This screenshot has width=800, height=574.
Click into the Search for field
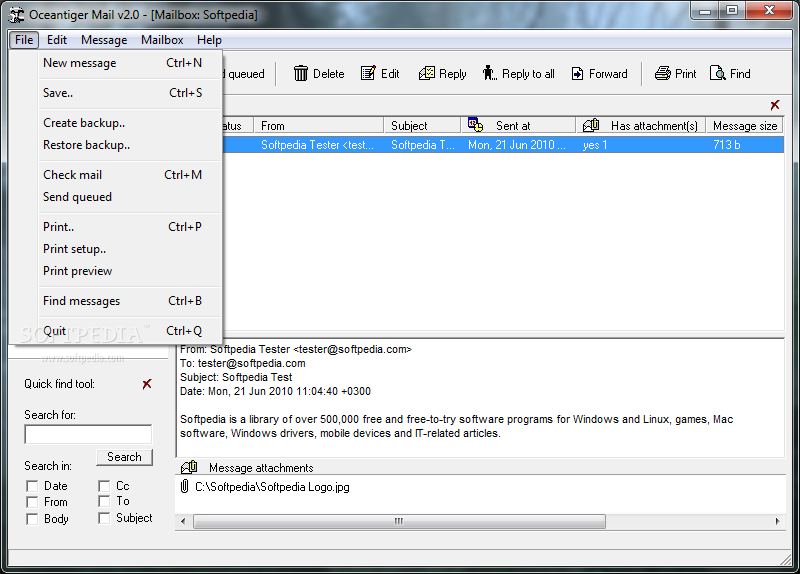click(x=88, y=434)
